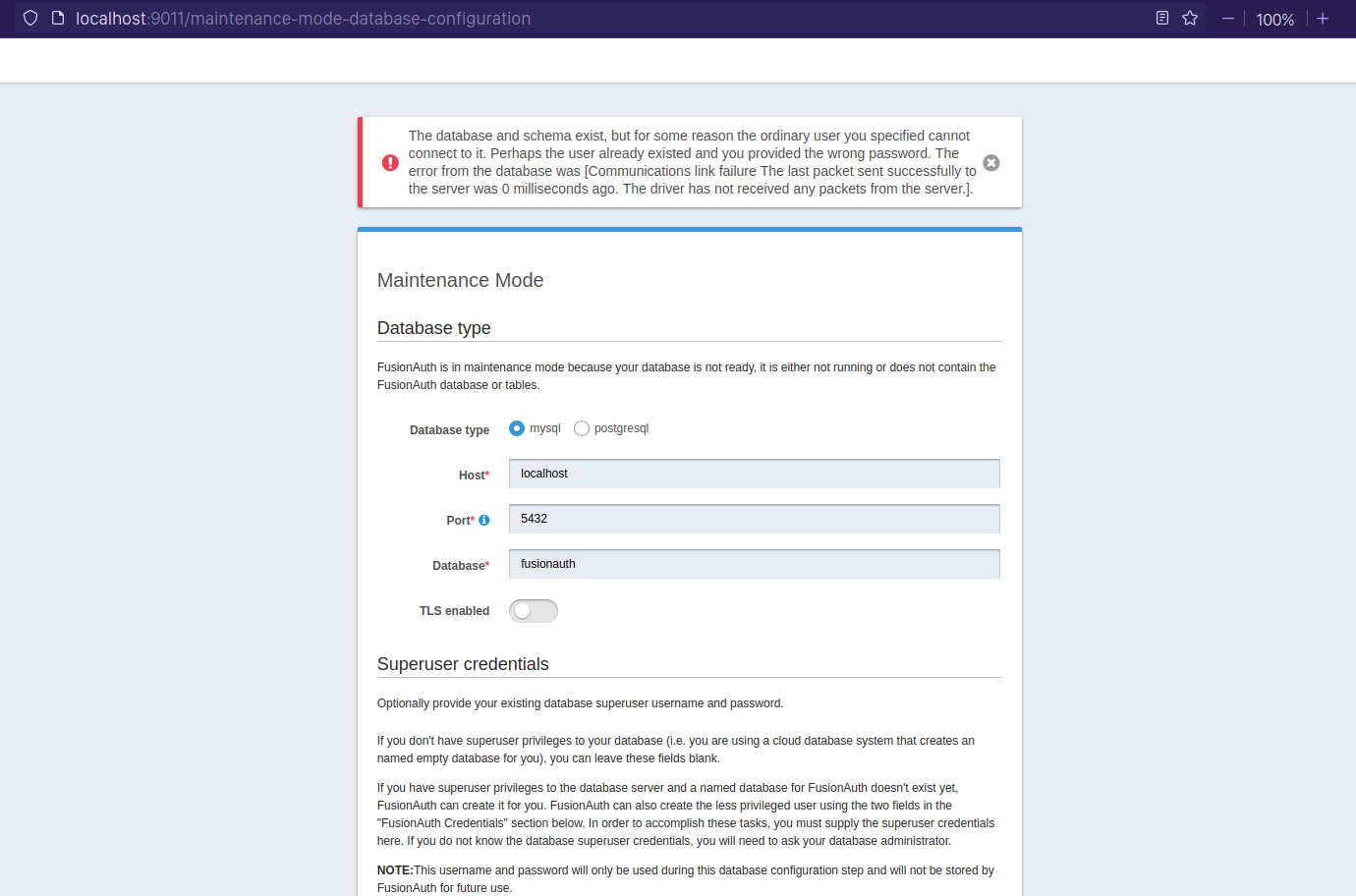The width and height of the screenshot is (1356, 896).
Task: Click the error message text in alert
Action: coord(693,162)
